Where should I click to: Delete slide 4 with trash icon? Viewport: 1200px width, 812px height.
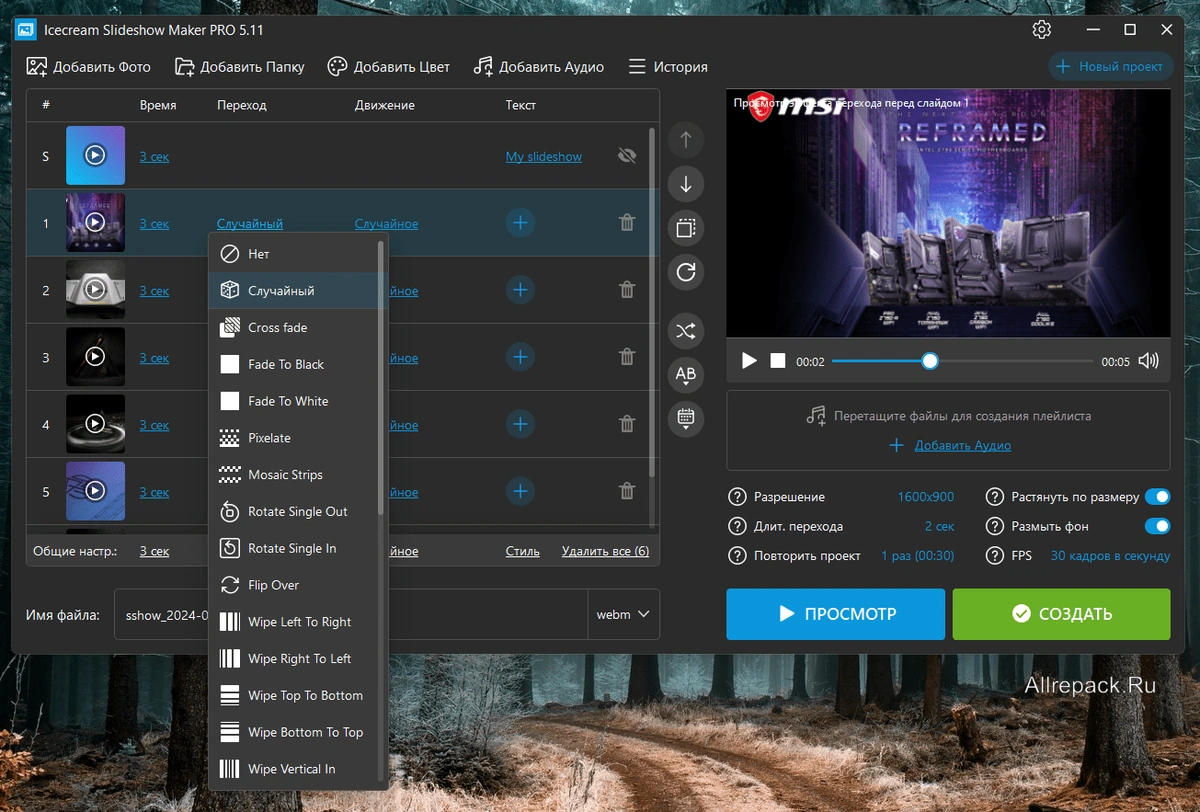pyautogui.click(x=627, y=424)
